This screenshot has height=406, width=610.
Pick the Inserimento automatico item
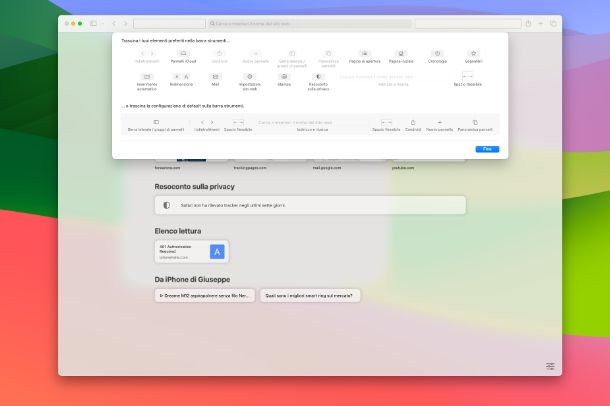pos(147,82)
